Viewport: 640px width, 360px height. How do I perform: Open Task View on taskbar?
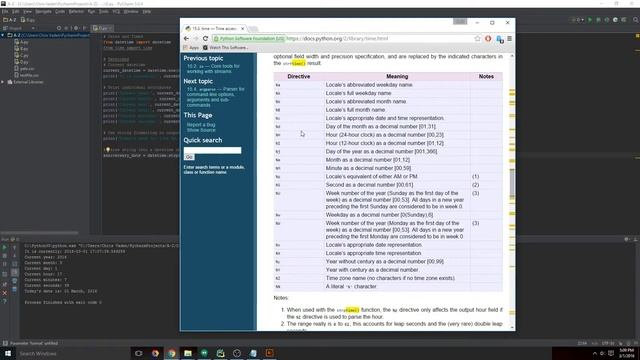(x=139, y=353)
